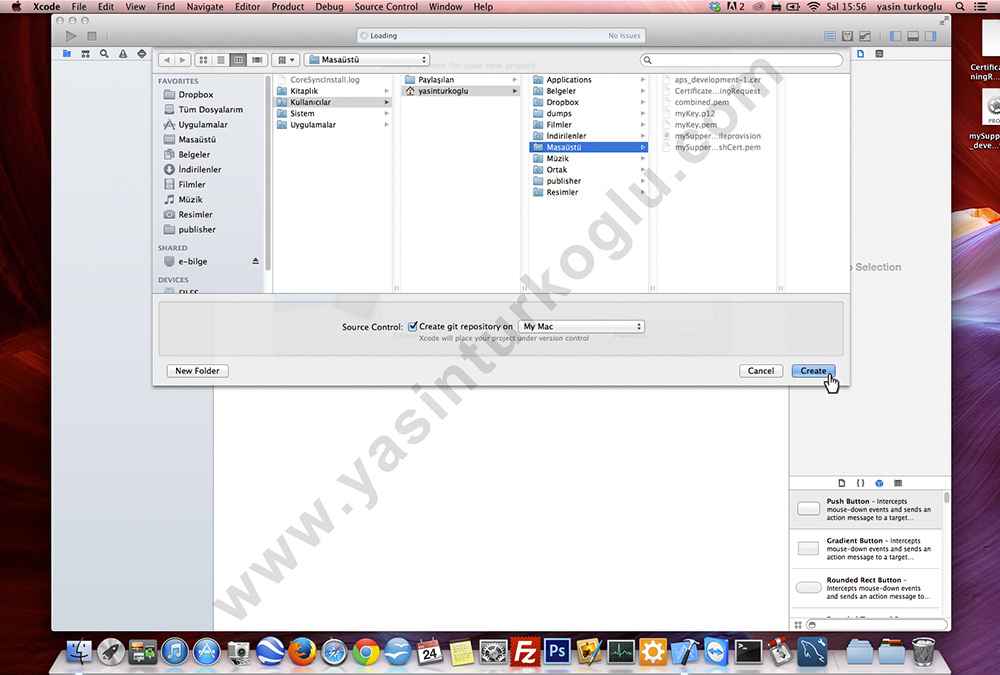
Task: Click the file myKey.p12
Action: 695,114
